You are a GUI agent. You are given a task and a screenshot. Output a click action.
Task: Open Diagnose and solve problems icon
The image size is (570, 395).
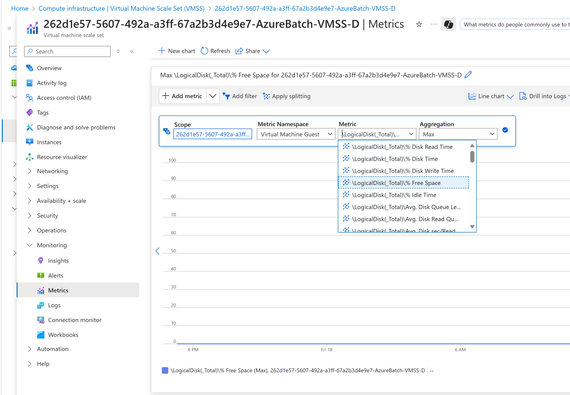point(29,127)
